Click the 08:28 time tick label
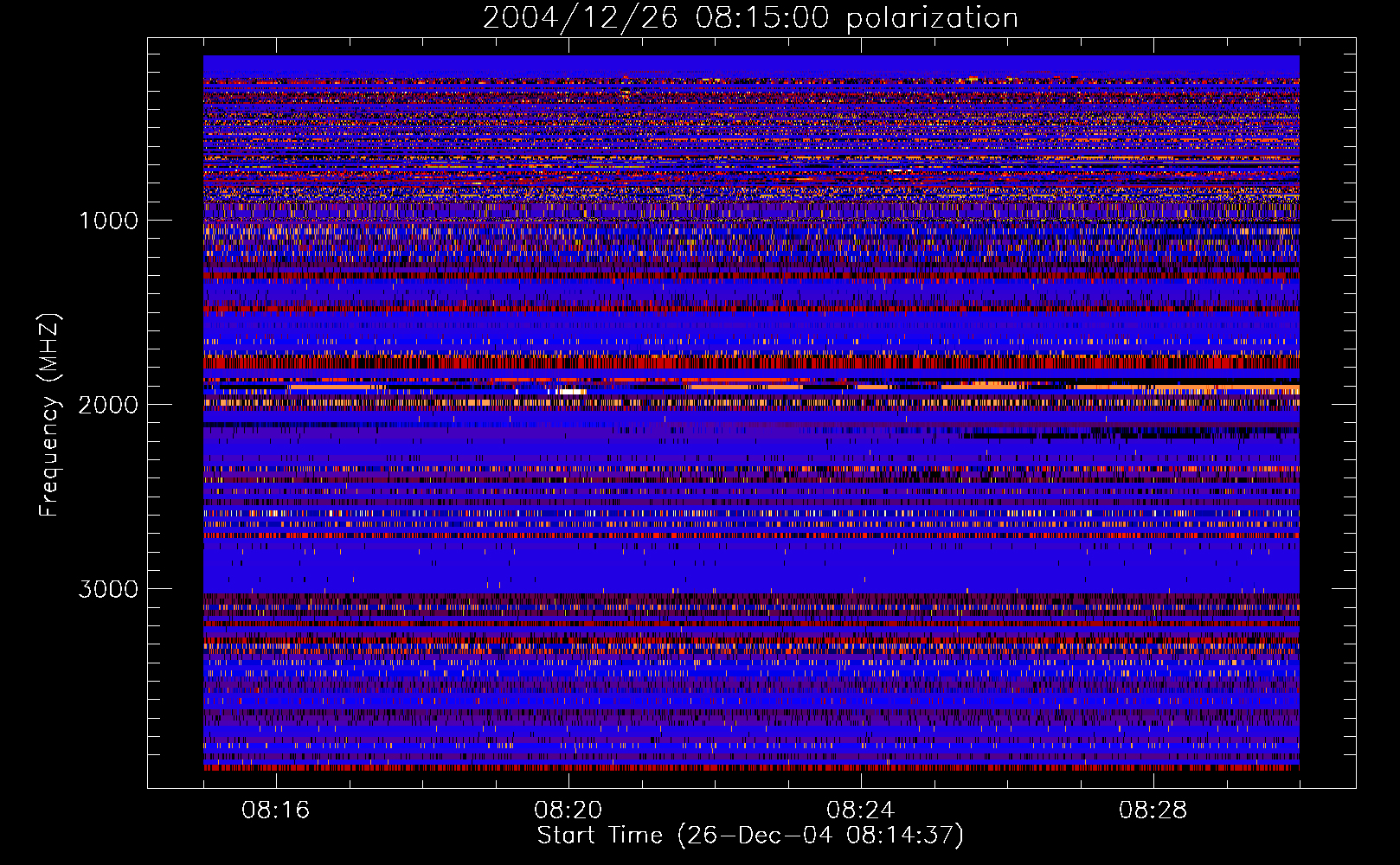Viewport: 1400px width, 865px height. click(x=1153, y=811)
